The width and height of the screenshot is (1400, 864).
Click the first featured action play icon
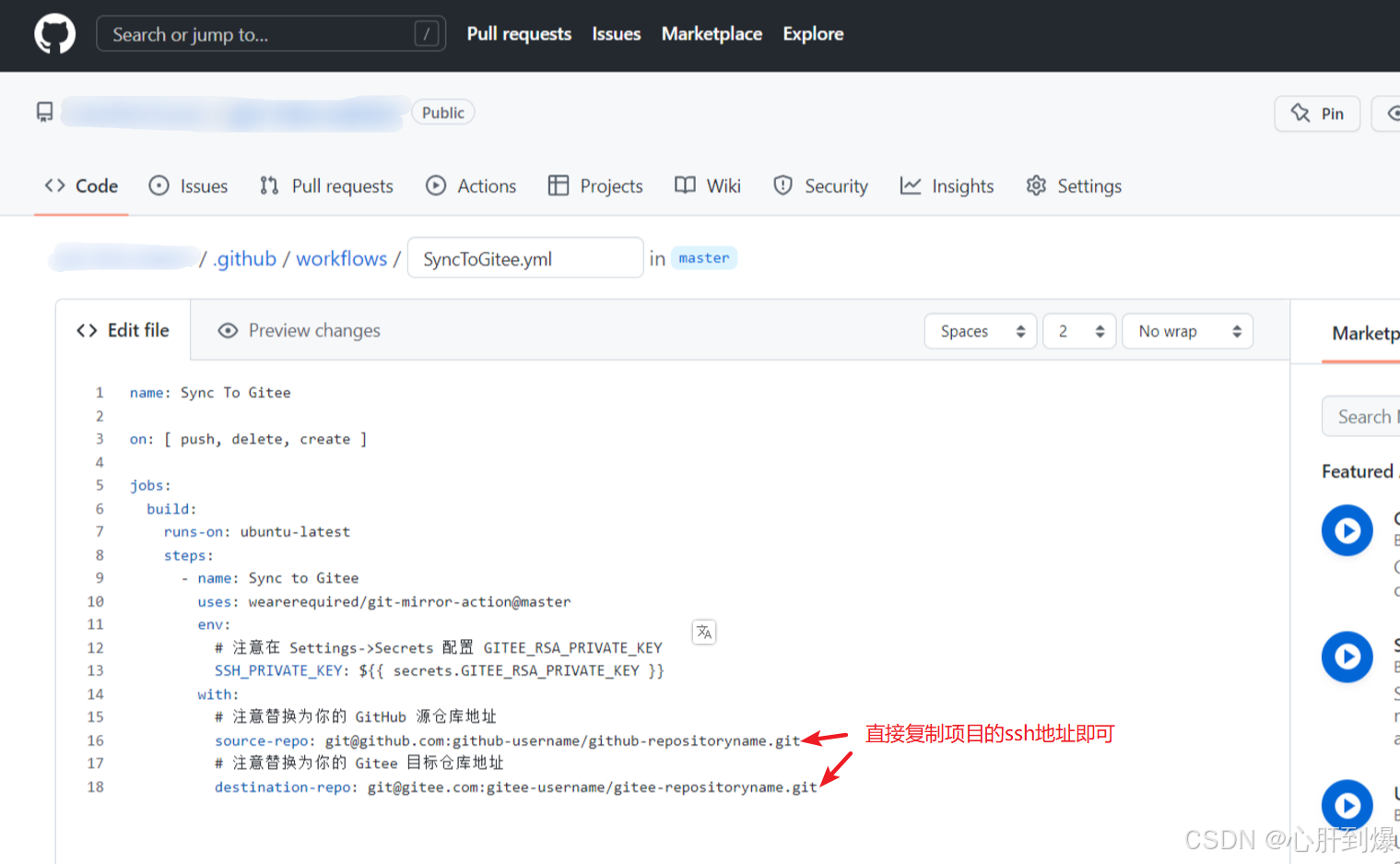[x=1347, y=530]
